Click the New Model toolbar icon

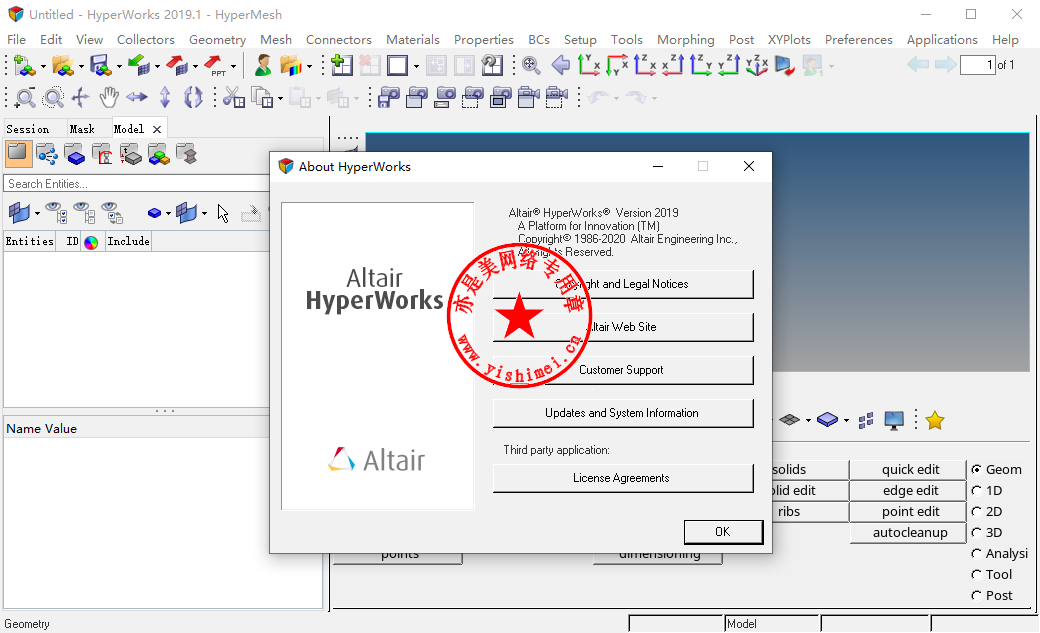[x=25, y=66]
